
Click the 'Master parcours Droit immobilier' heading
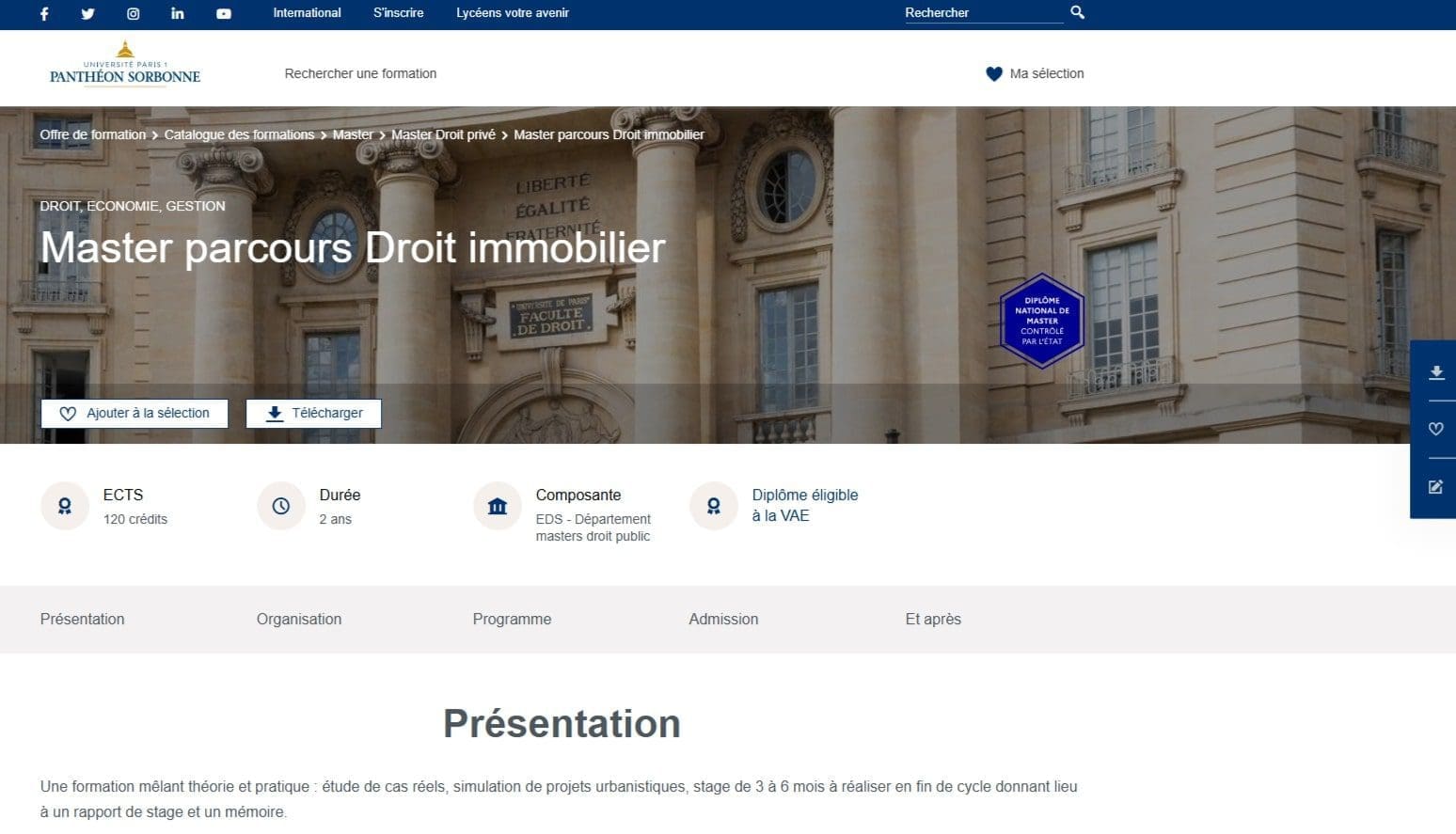coord(353,247)
